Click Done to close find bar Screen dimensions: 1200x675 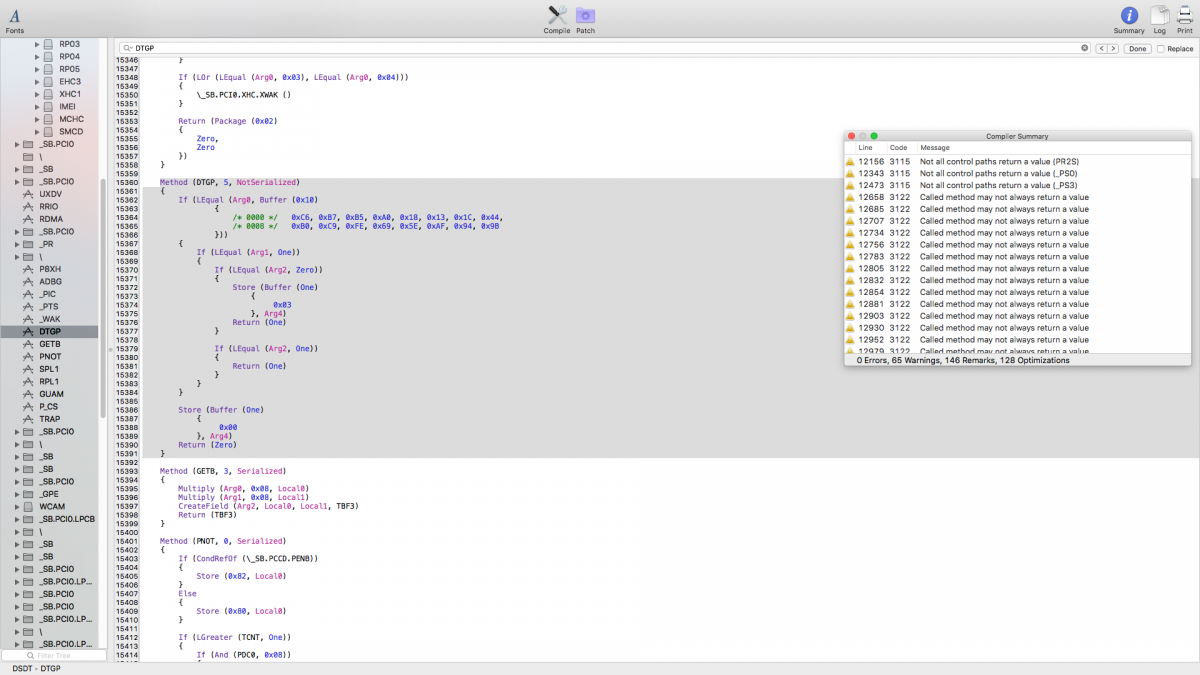point(1137,48)
